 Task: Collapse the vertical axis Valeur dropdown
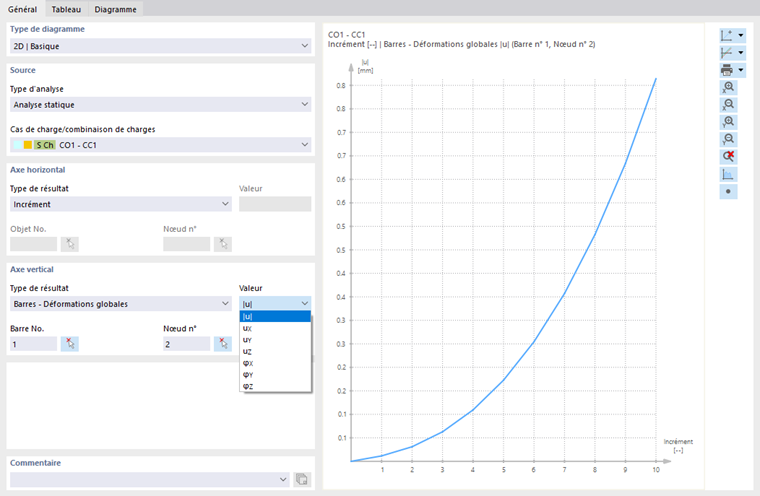click(x=304, y=304)
